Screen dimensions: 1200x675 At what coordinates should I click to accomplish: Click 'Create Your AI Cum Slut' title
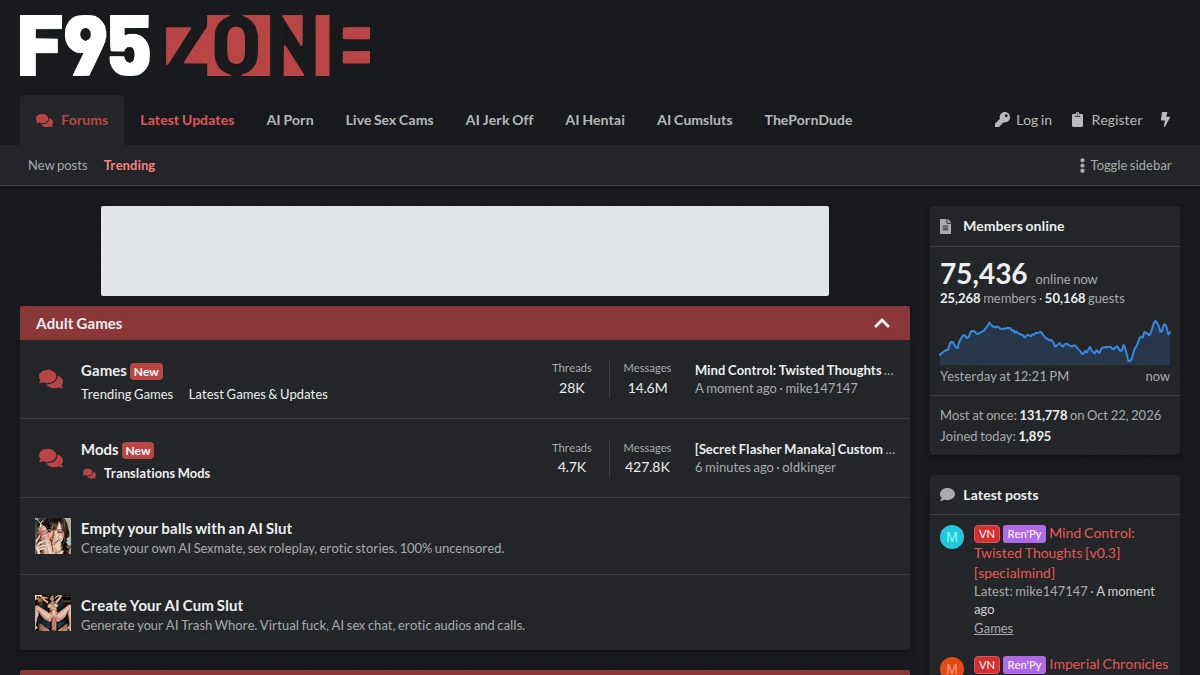click(x=162, y=605)
